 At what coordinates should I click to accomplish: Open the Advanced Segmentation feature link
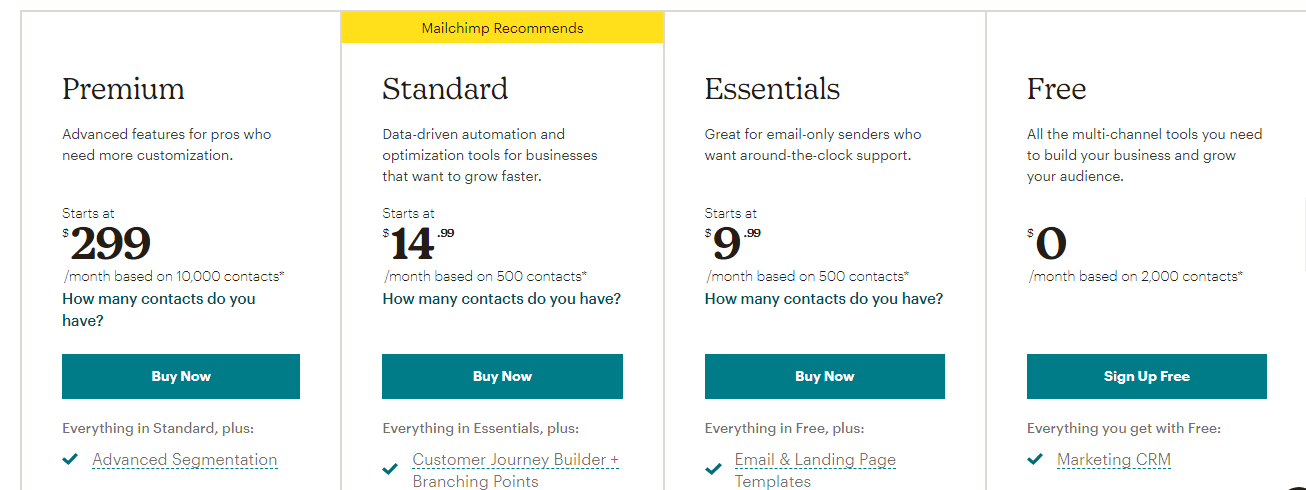[185, 460]
